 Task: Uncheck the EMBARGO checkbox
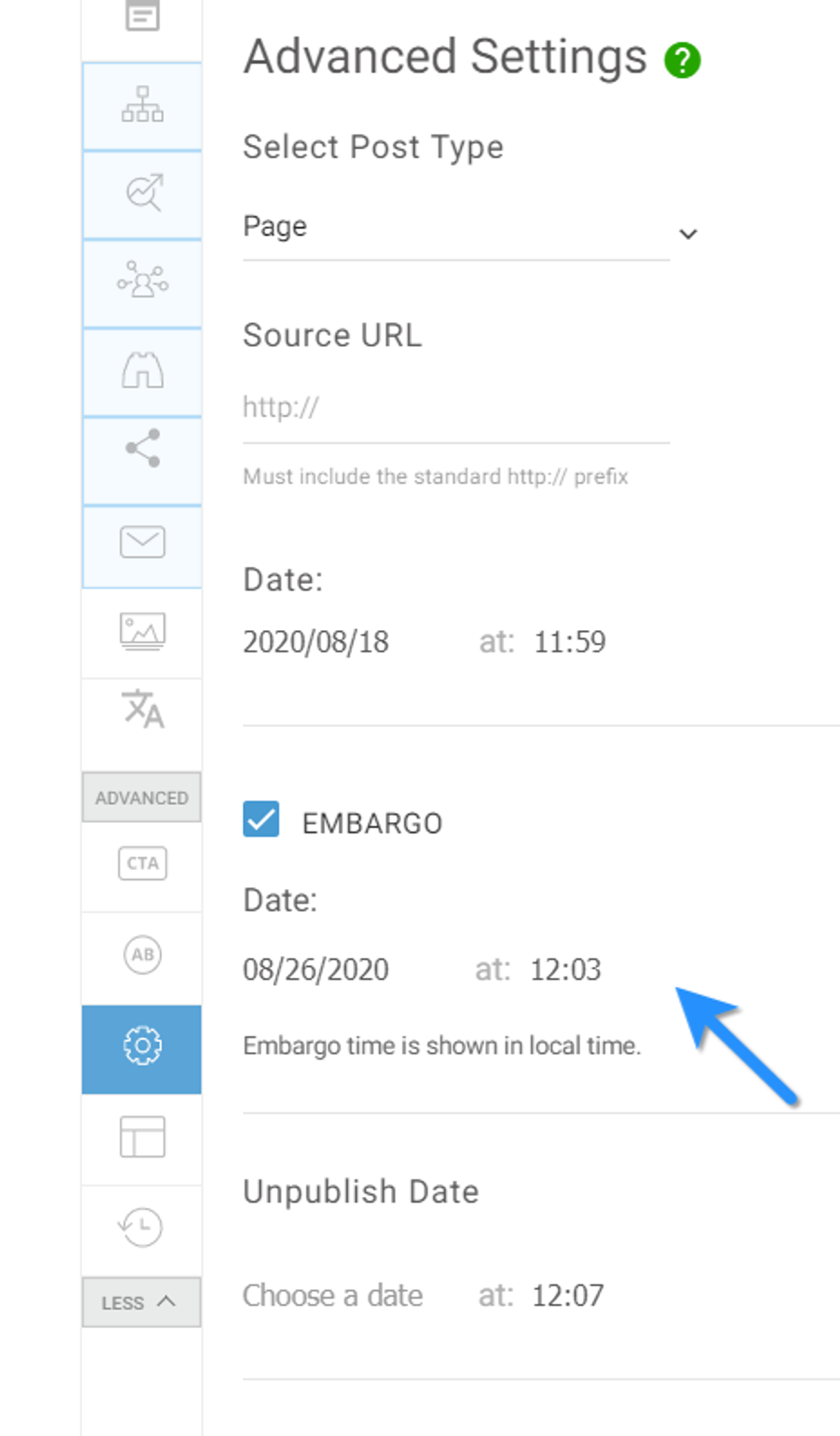click(261, 820)
